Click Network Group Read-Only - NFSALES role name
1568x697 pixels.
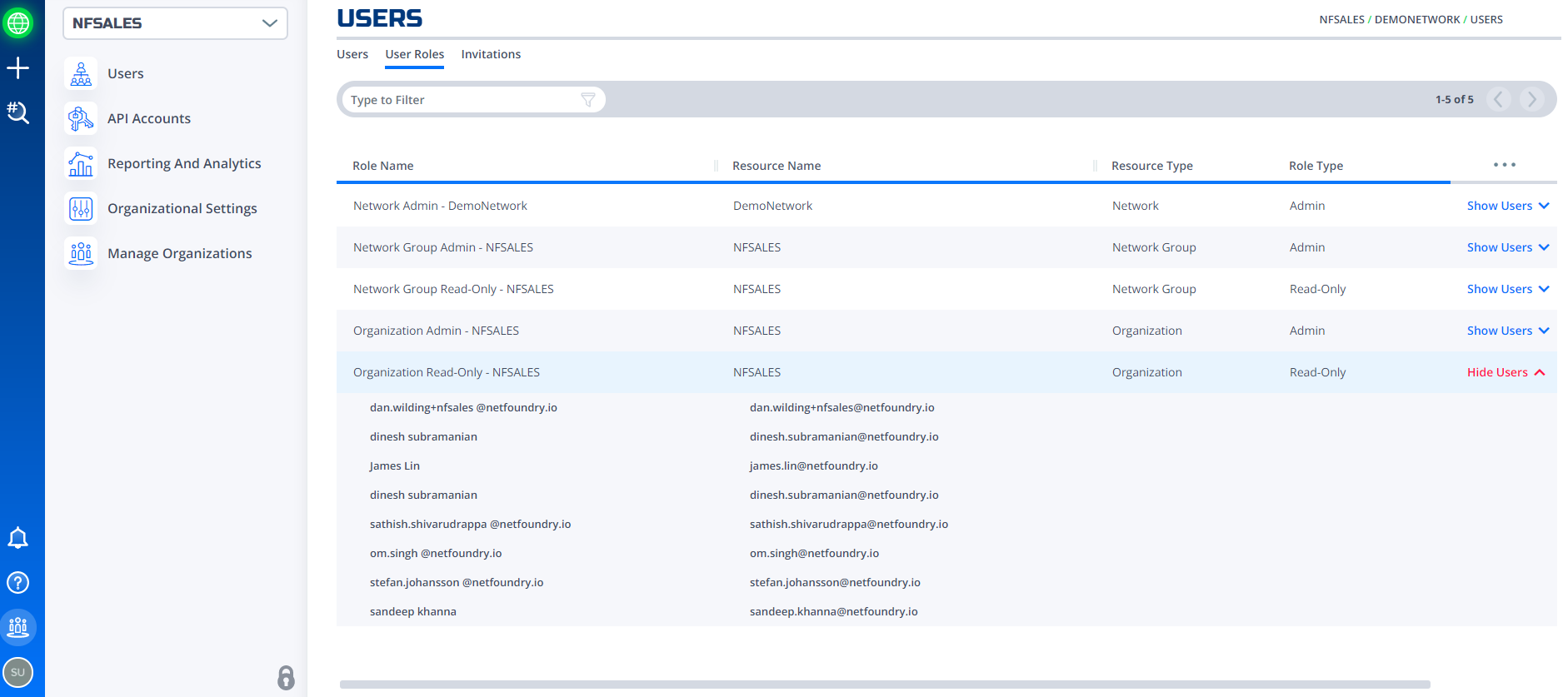pyautogui.click(x=453, y=289)
